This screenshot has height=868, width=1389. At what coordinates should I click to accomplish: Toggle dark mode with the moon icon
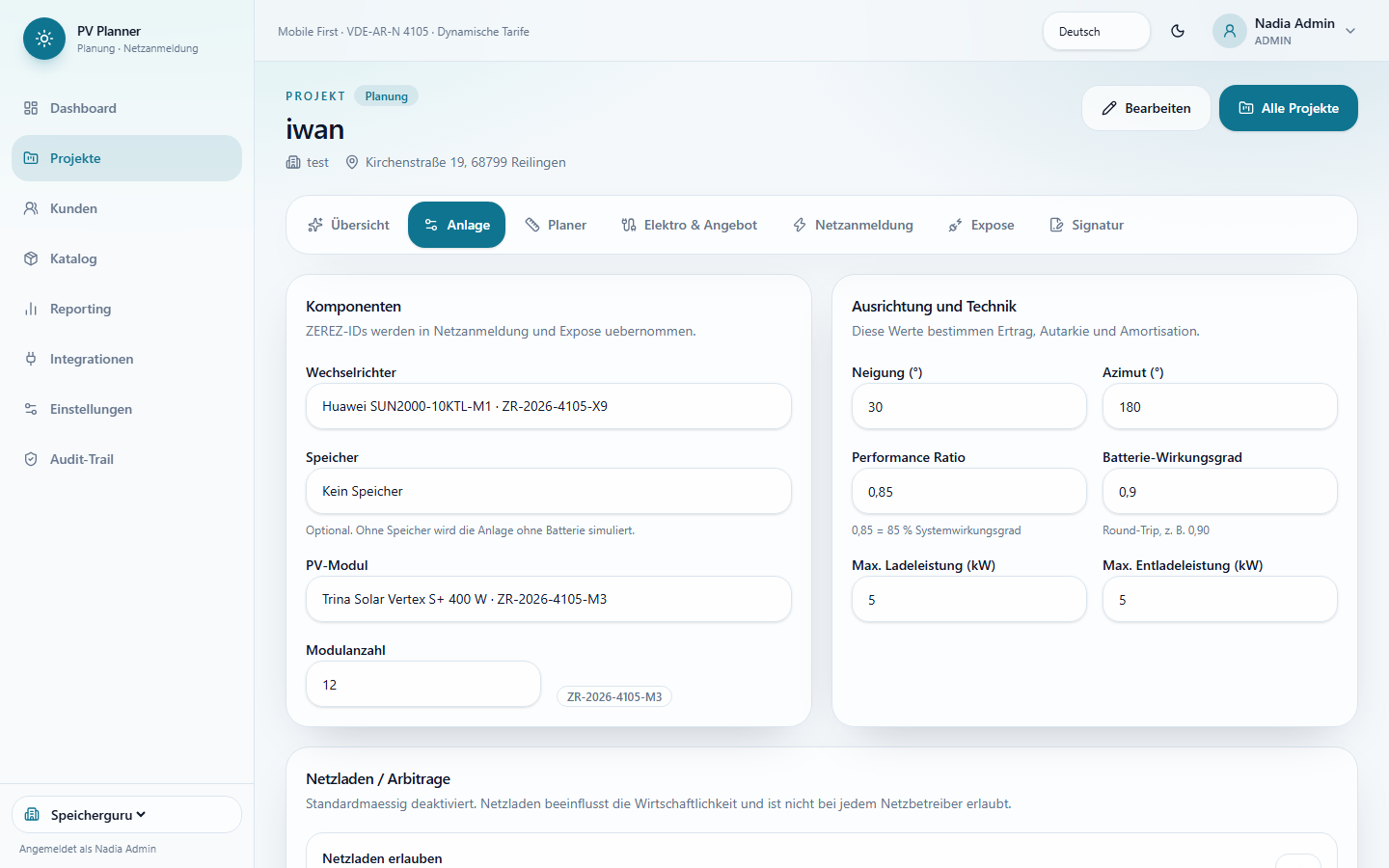(x=1178, y=31)
